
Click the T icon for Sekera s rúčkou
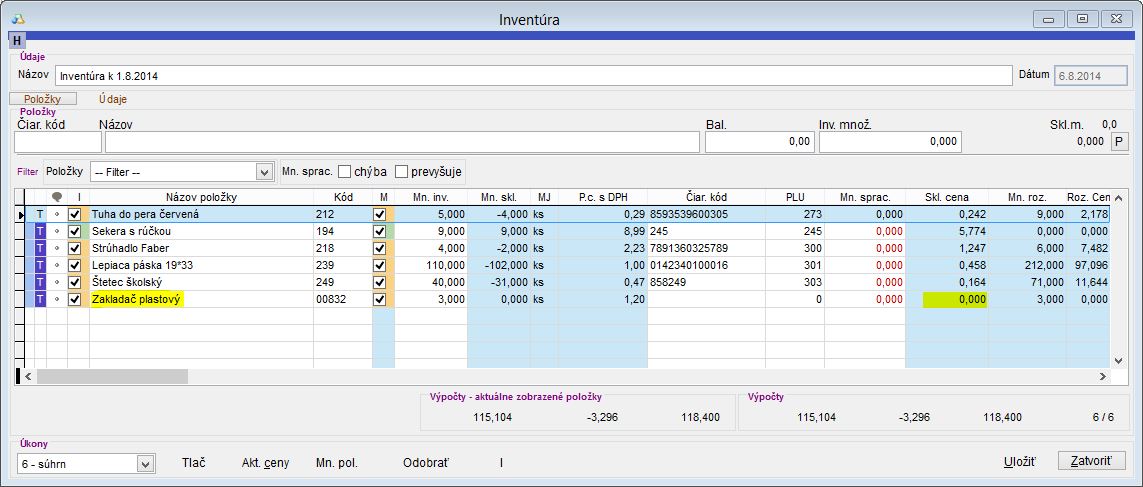[x=40, y=231]
